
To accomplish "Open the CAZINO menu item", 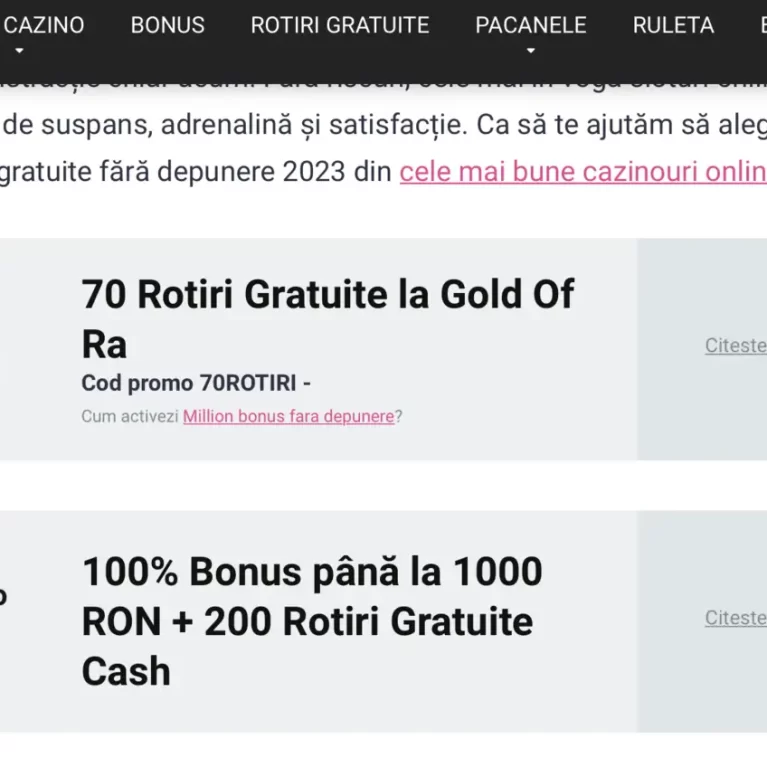I will [43, 25].
